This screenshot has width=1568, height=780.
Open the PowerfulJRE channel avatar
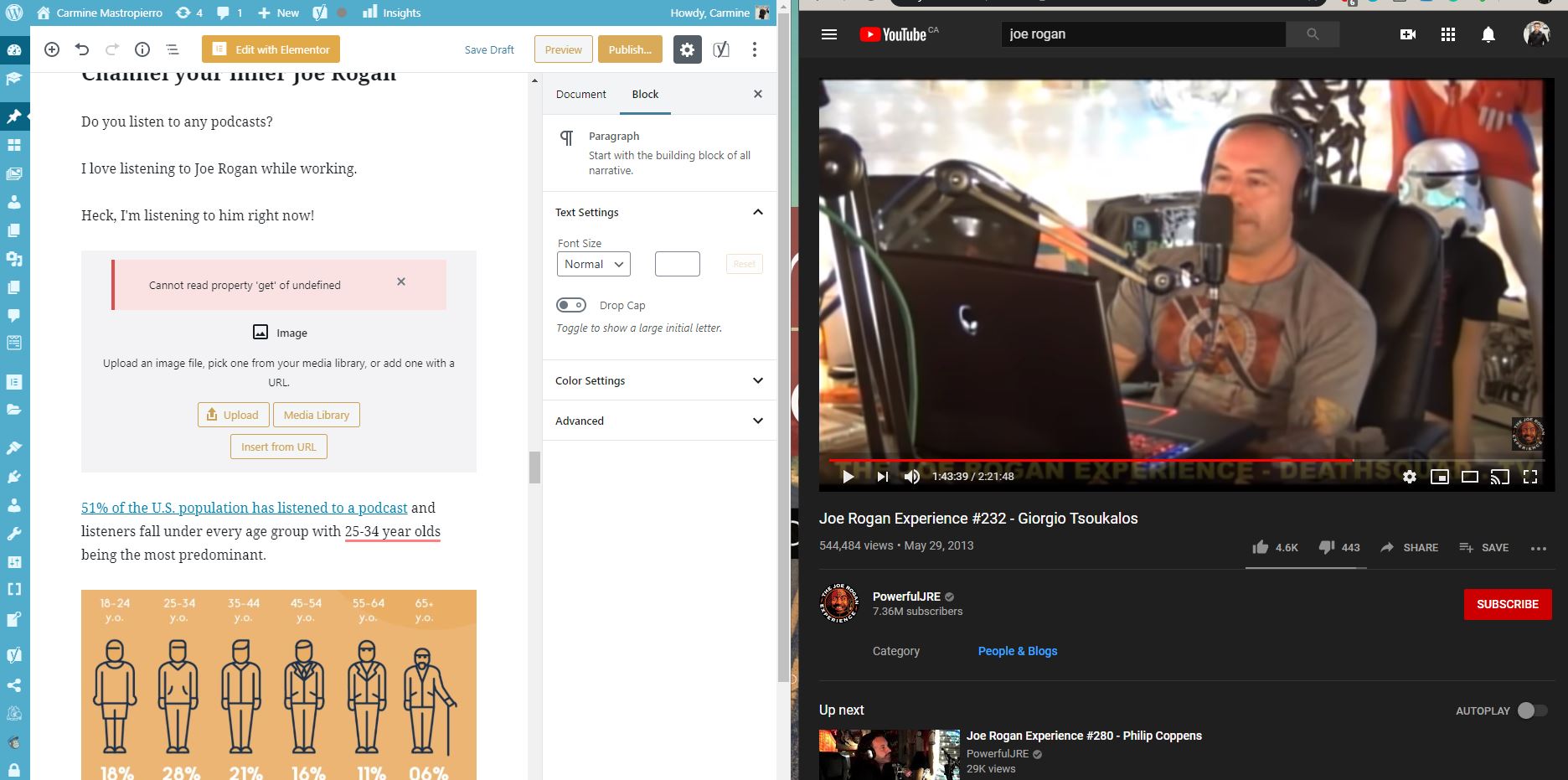[x=839, y=603]
